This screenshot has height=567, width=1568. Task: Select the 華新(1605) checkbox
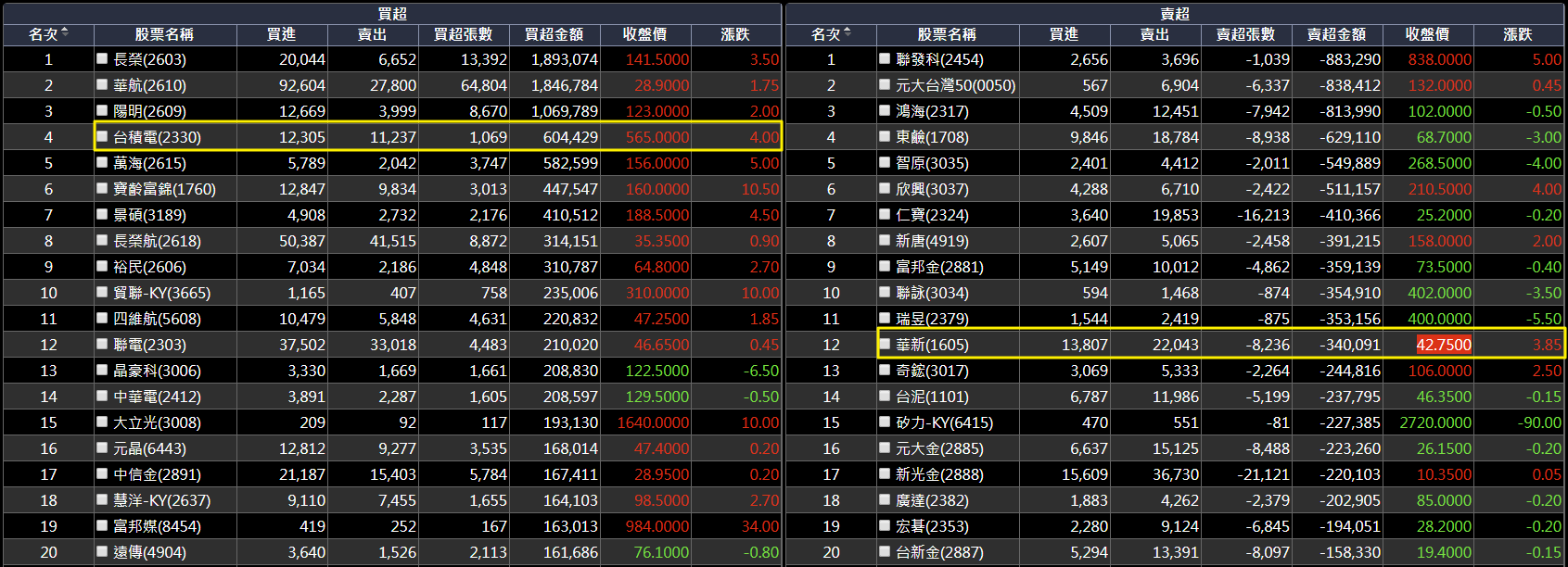pyautogui.click(x=885, y=344)
